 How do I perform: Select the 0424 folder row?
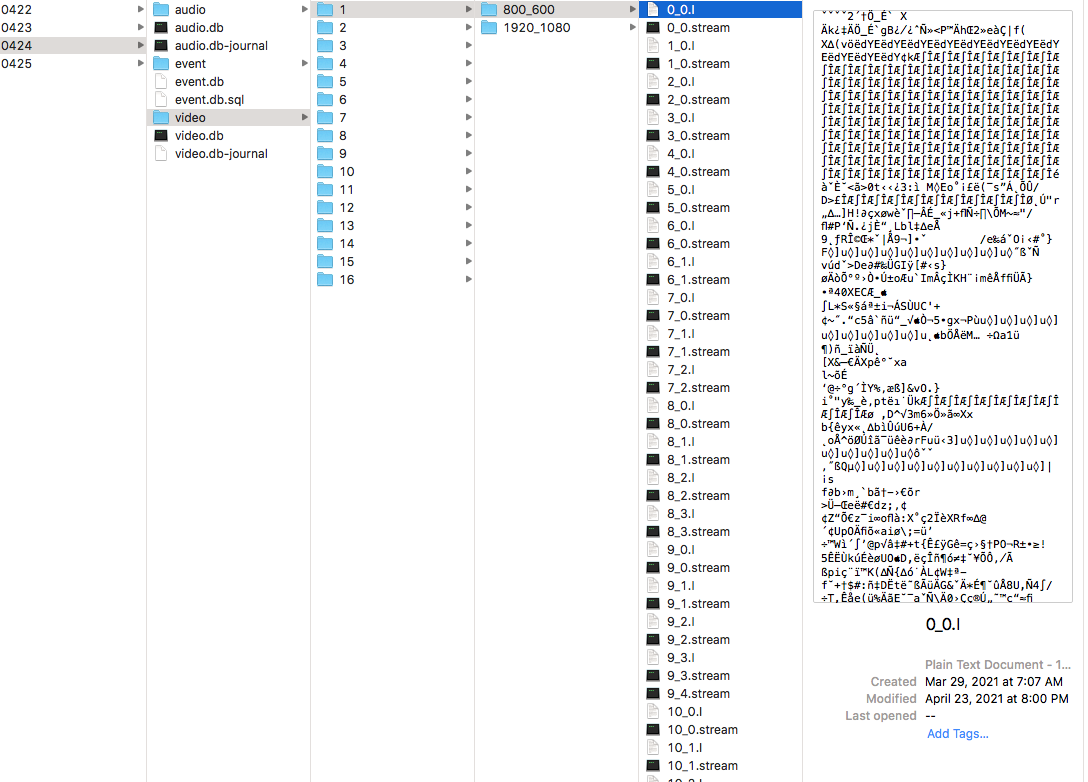tap(73, 46)
